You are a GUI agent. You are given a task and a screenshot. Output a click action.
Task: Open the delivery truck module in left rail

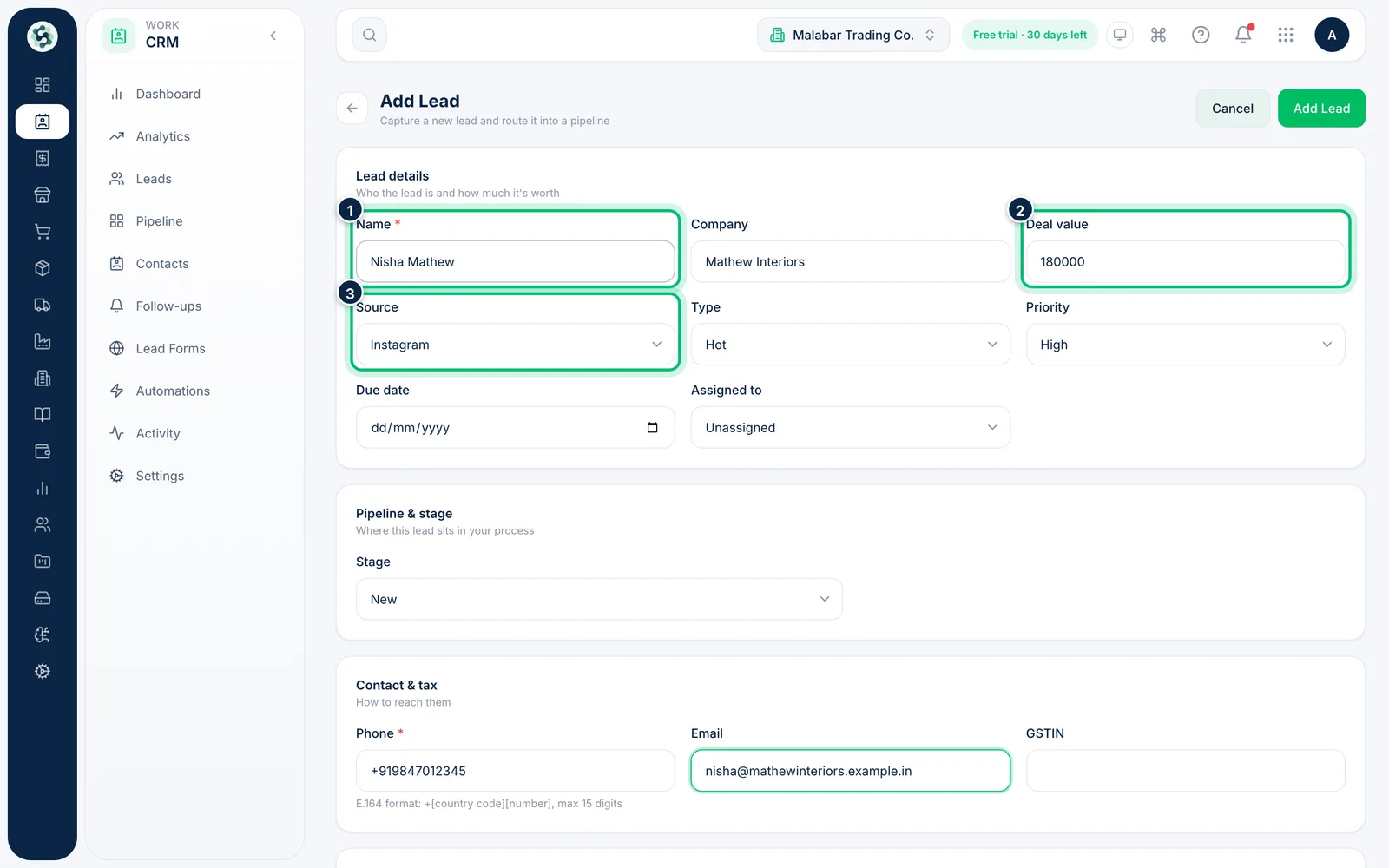point(43,305)
